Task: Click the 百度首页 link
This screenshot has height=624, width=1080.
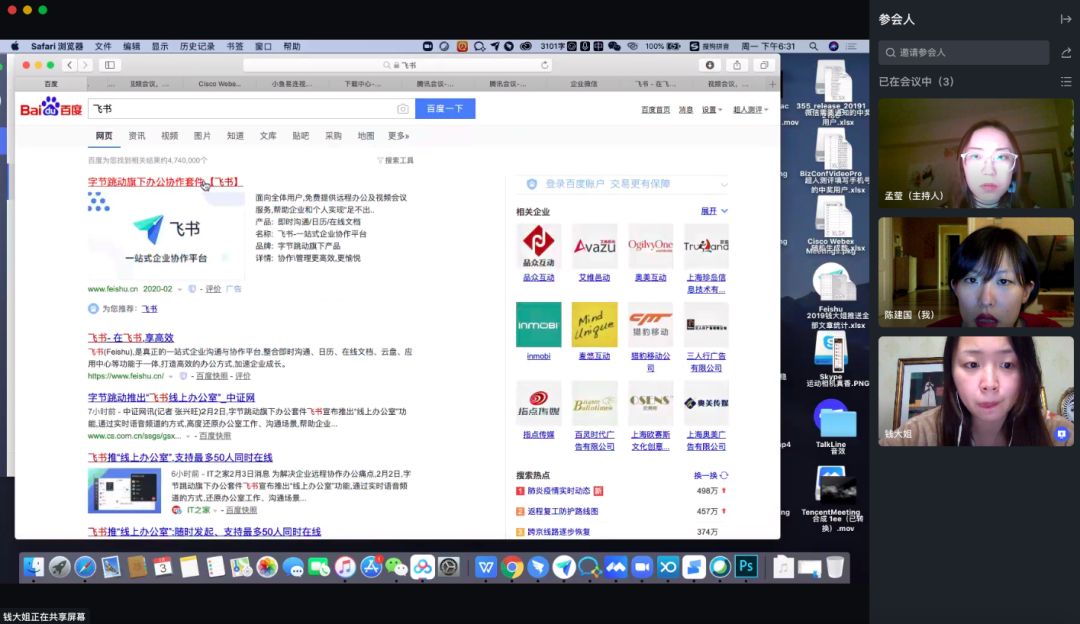Action: [655, 110]
